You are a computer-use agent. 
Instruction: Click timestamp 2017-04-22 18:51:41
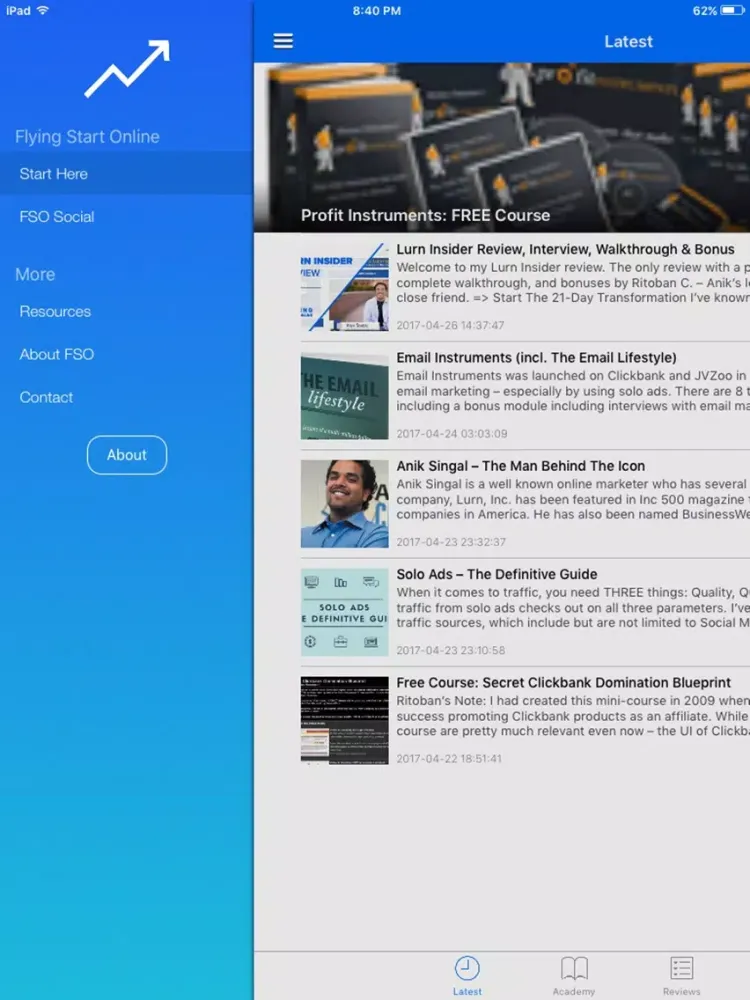[449, 759]
